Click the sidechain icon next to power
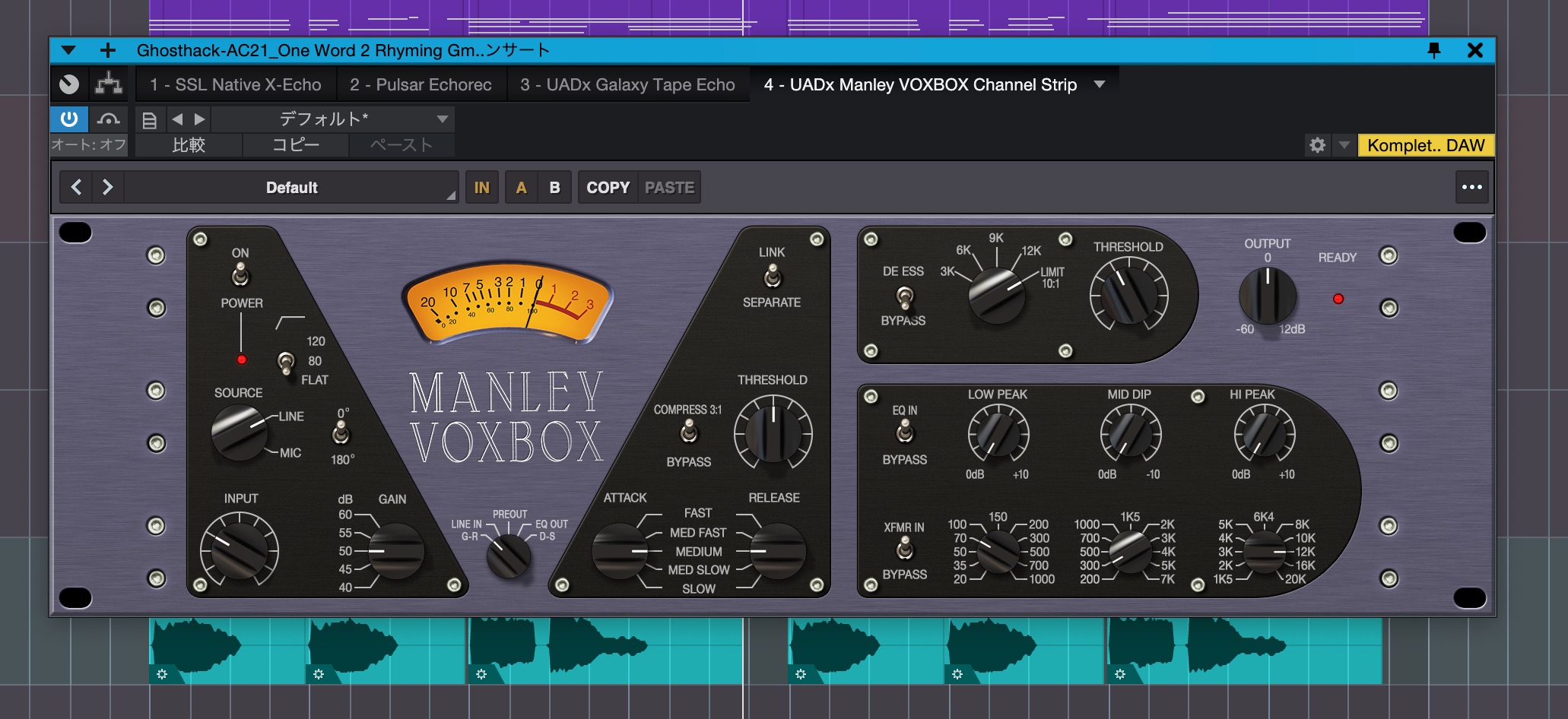The image size is (1568, 719). [x=109, y=119]
